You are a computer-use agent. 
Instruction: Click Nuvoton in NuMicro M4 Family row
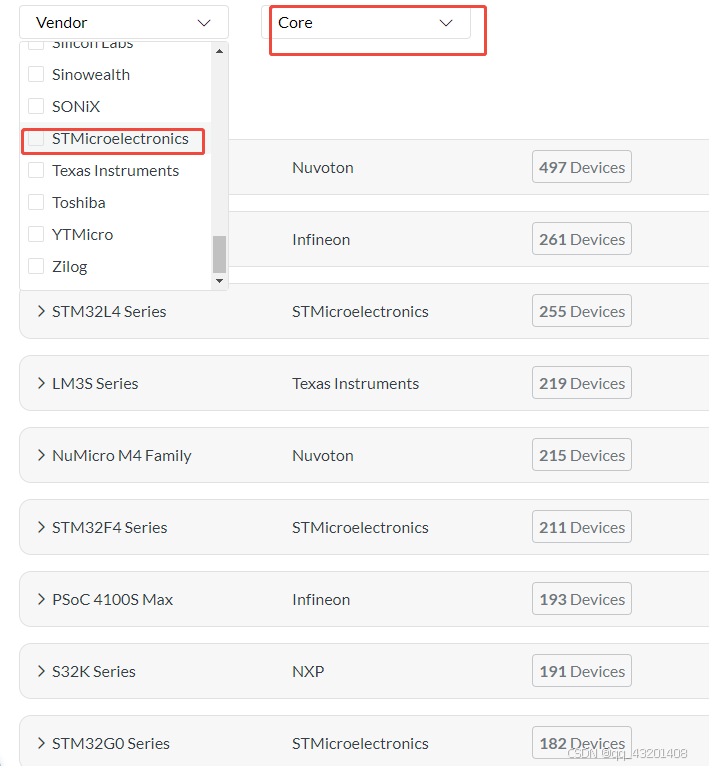323,456
